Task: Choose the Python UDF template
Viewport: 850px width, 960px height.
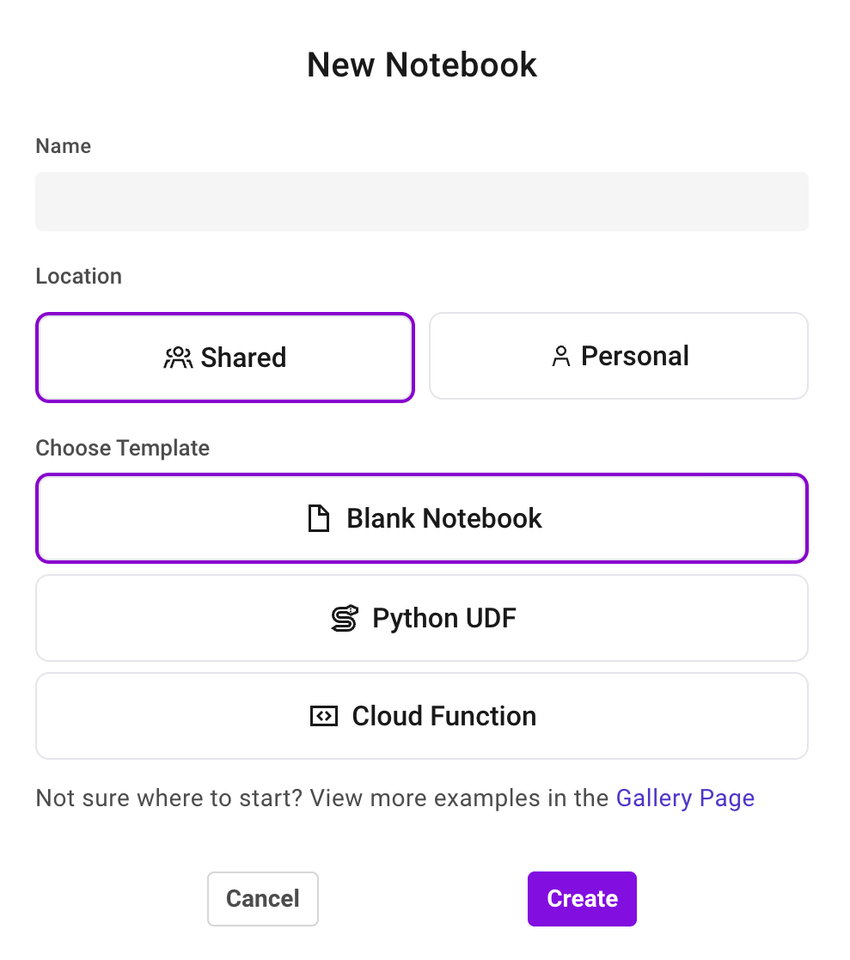Action: tap(421, 617)
